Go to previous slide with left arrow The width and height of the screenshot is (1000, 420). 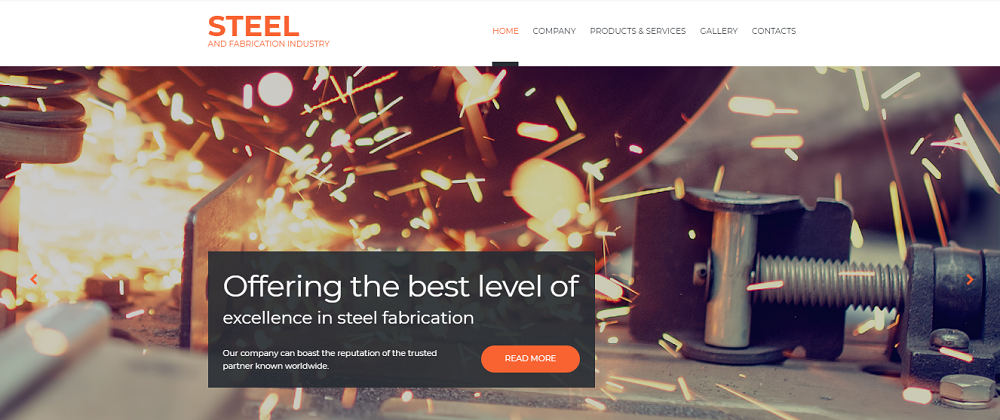tap(34, 279)
